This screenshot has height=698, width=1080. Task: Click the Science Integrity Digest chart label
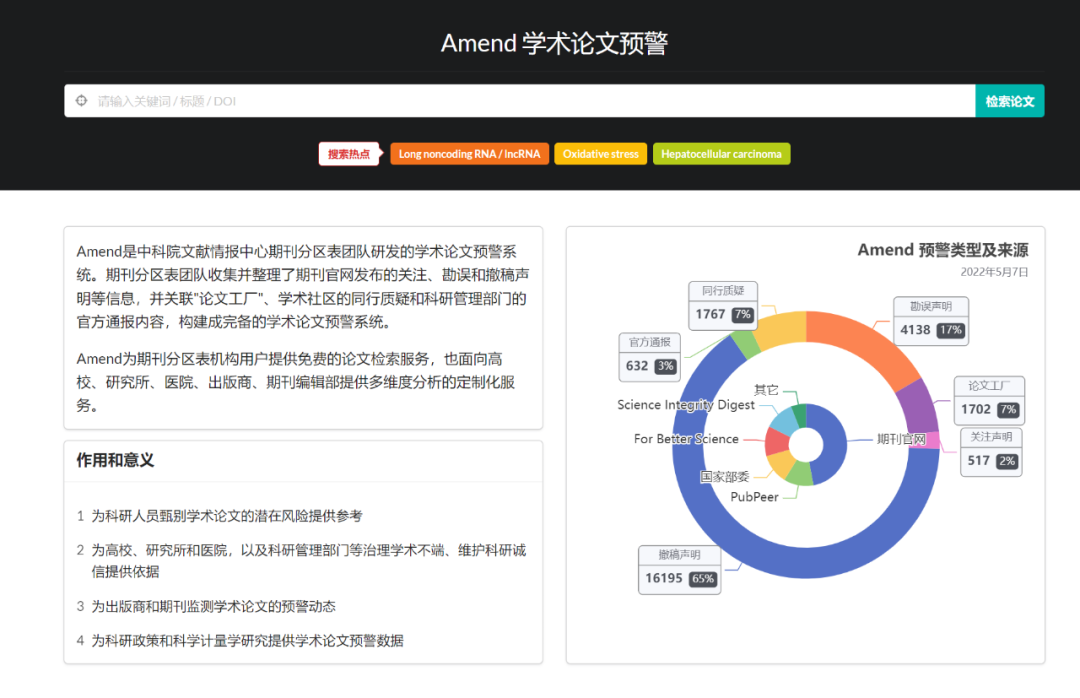point(686,405)
